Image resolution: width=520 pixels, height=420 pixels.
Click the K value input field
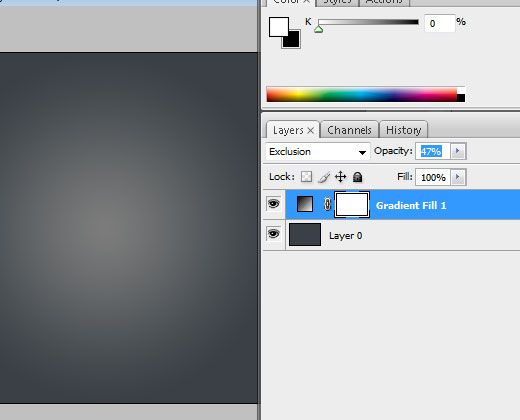tap(440, 23)
